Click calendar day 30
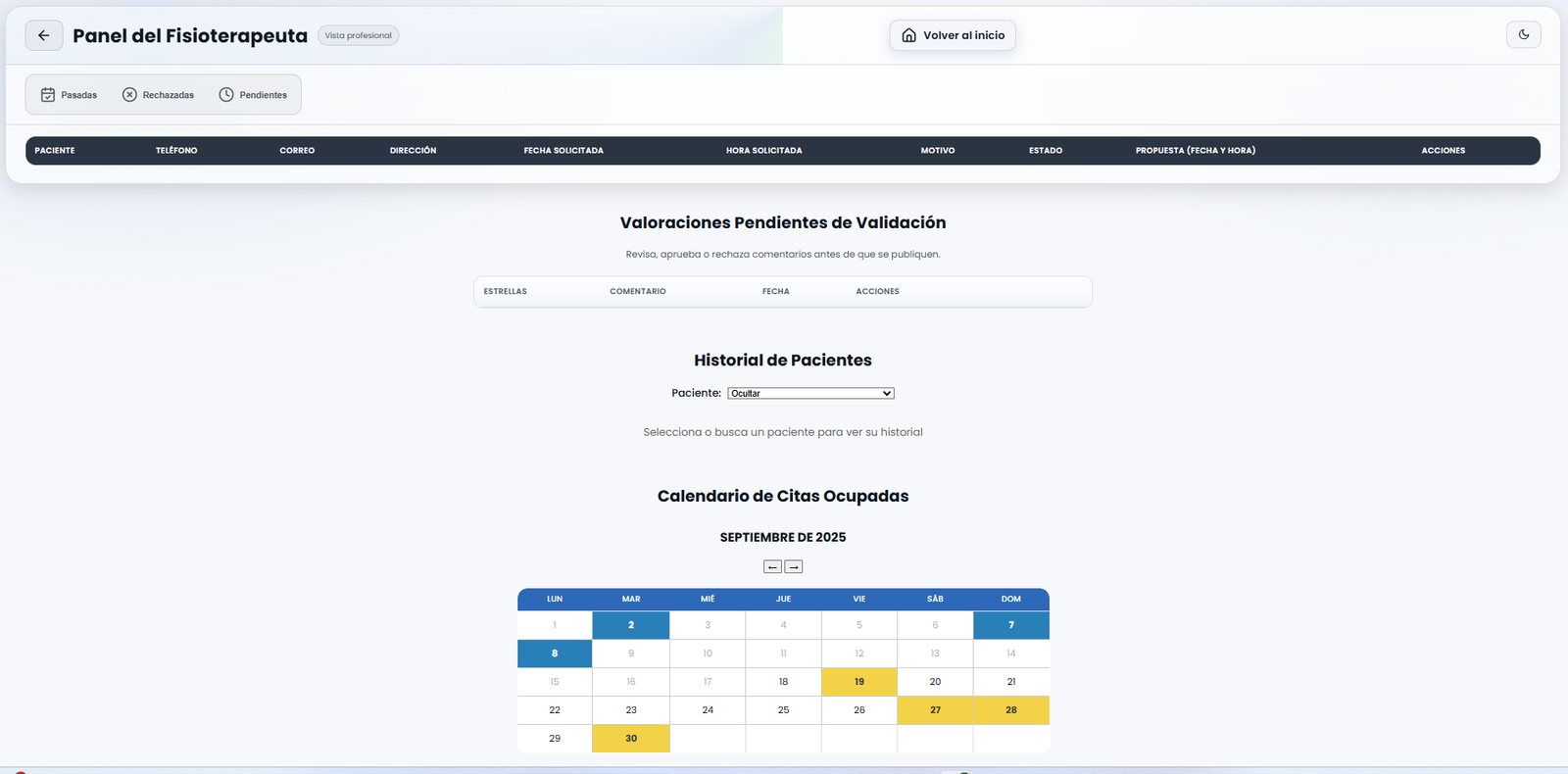Image resolution: width=1568 pixels, height=774 pixels. (631, 739)
